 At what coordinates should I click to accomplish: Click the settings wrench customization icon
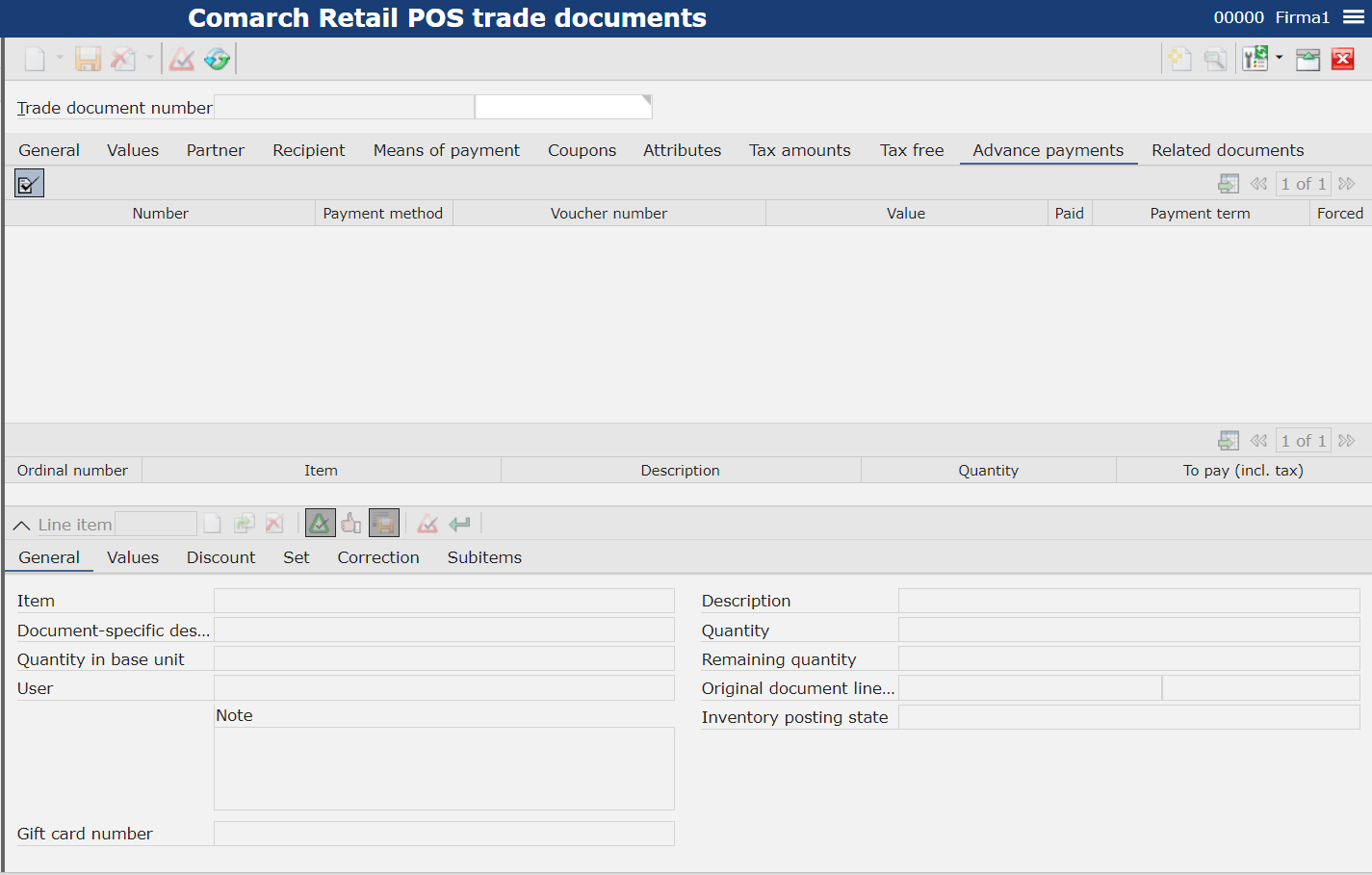click(1255, 60)
